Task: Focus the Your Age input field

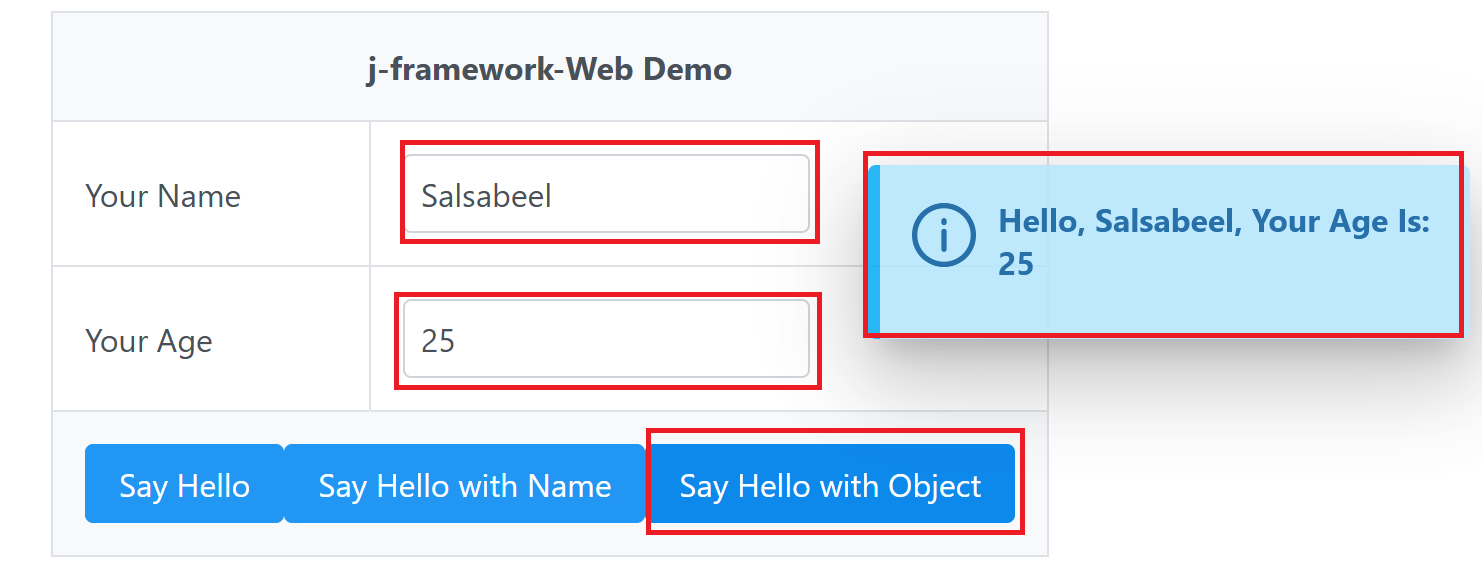Action: (607, 339)
